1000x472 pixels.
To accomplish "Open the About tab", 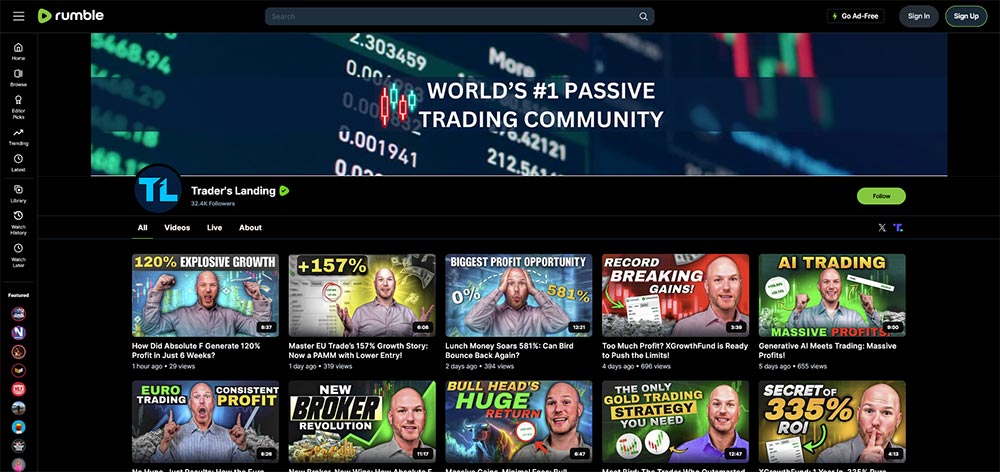I will click(x=251, y=228).
